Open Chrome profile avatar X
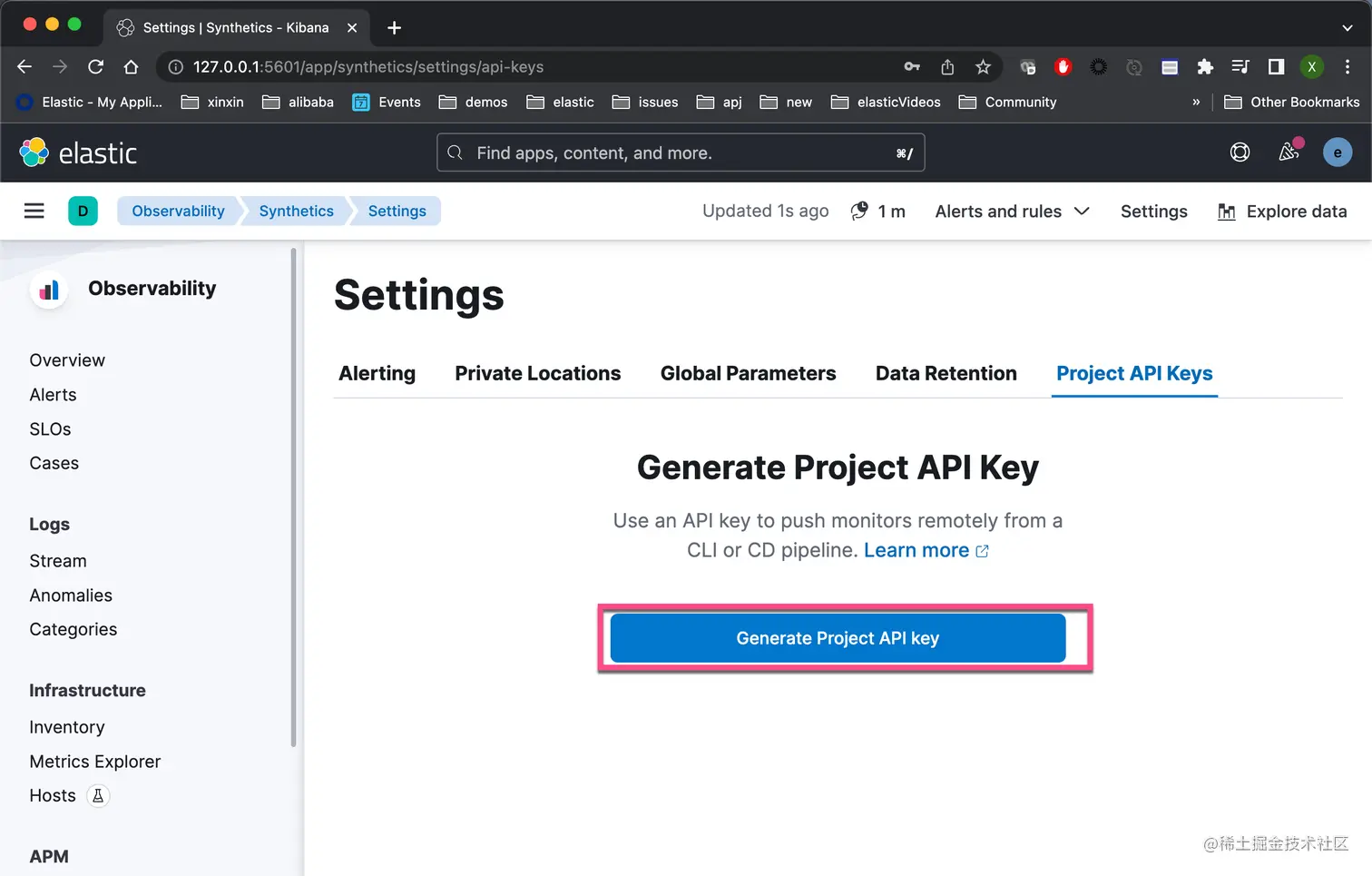Image resolution: width=1372 pixels, height=876 pixels. [1311, 66]
